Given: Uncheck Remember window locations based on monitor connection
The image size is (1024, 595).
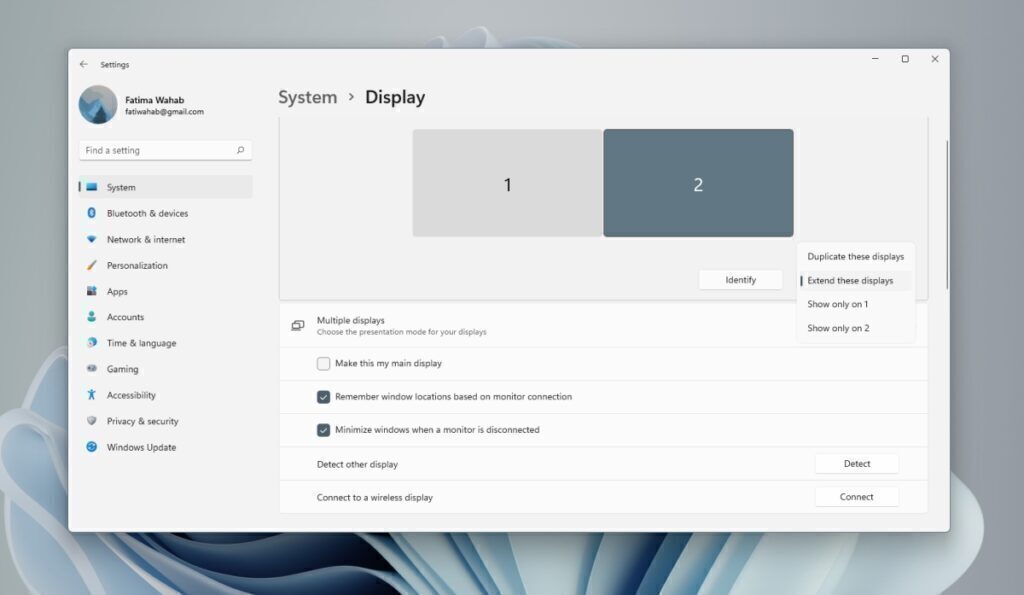Looking at the screenshot, I should [323, 397].
